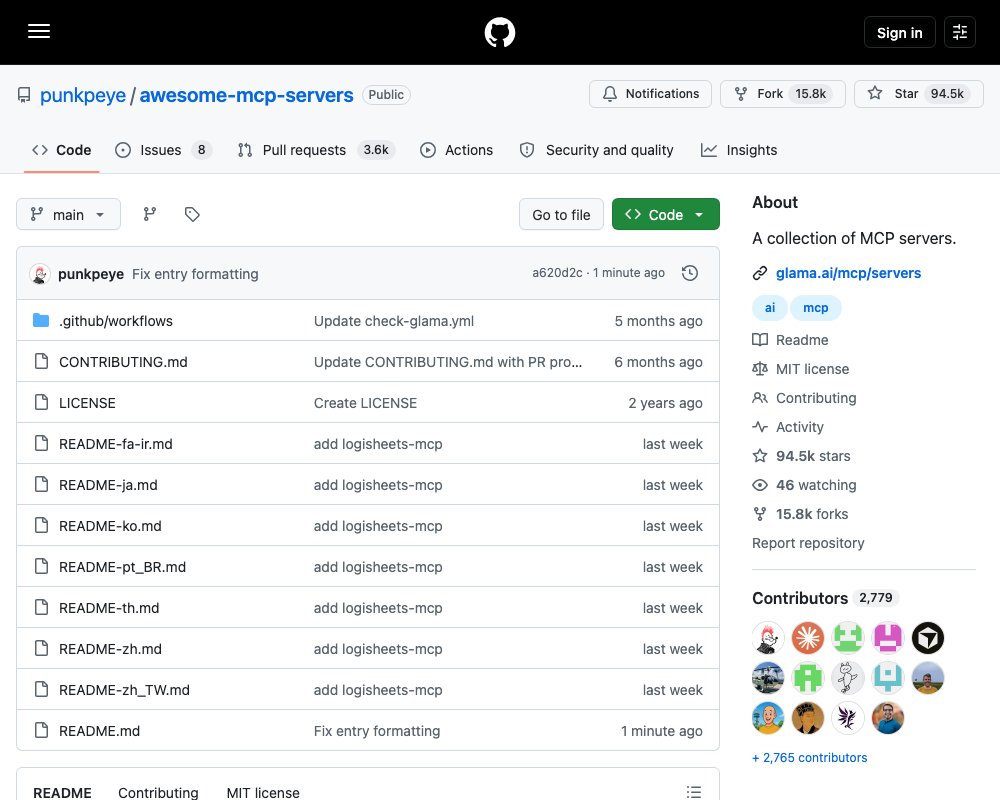This screenshot has width=1000, height=800.
Task: View tags via the tag icon
Action: [x=192, y=214]
